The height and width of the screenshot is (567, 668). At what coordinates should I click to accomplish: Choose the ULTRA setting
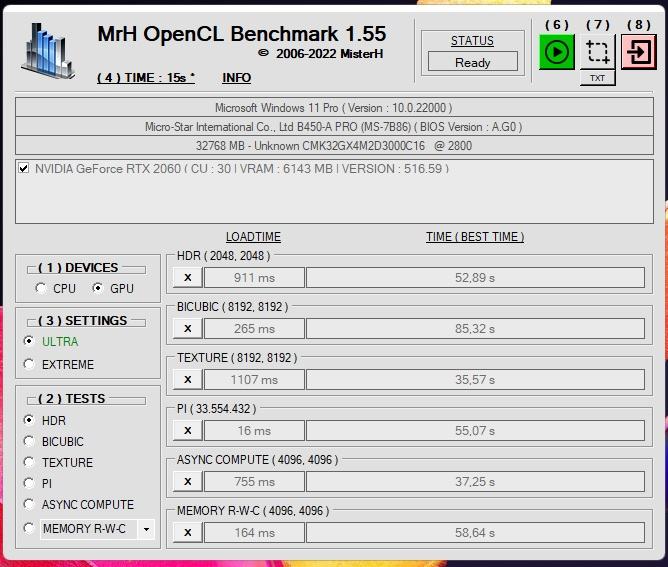point(29,341)
